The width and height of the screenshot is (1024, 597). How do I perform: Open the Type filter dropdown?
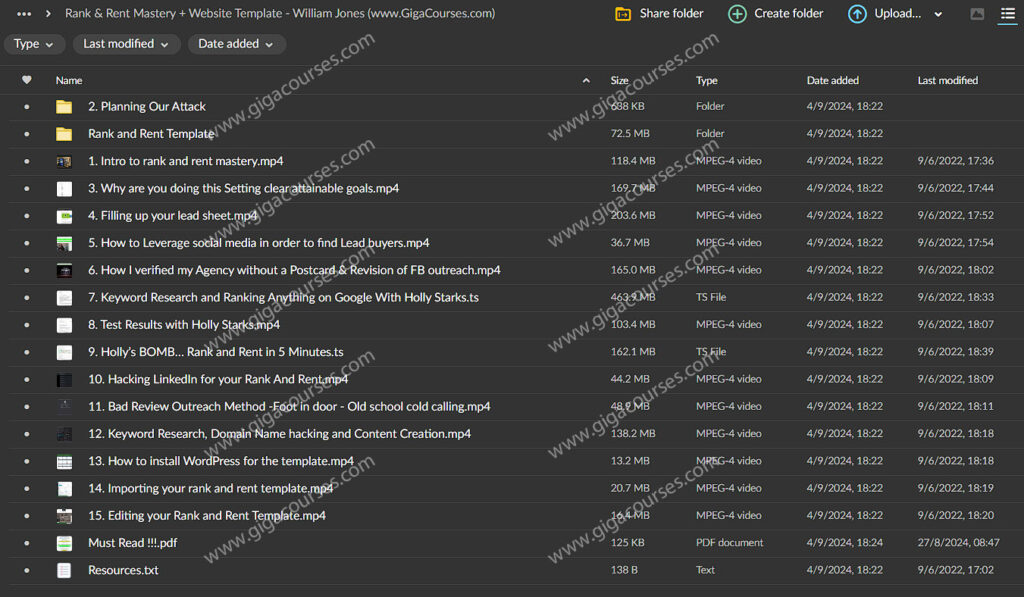(35, 44)
